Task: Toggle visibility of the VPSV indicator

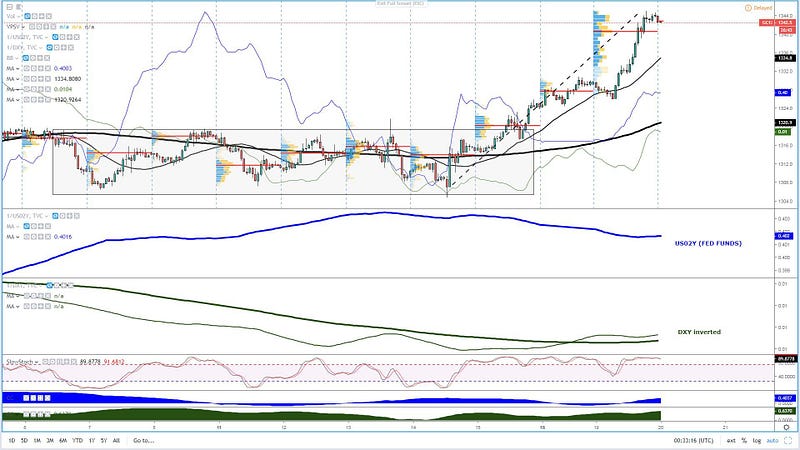Action: pyautogui.click(x=32, y=27)
